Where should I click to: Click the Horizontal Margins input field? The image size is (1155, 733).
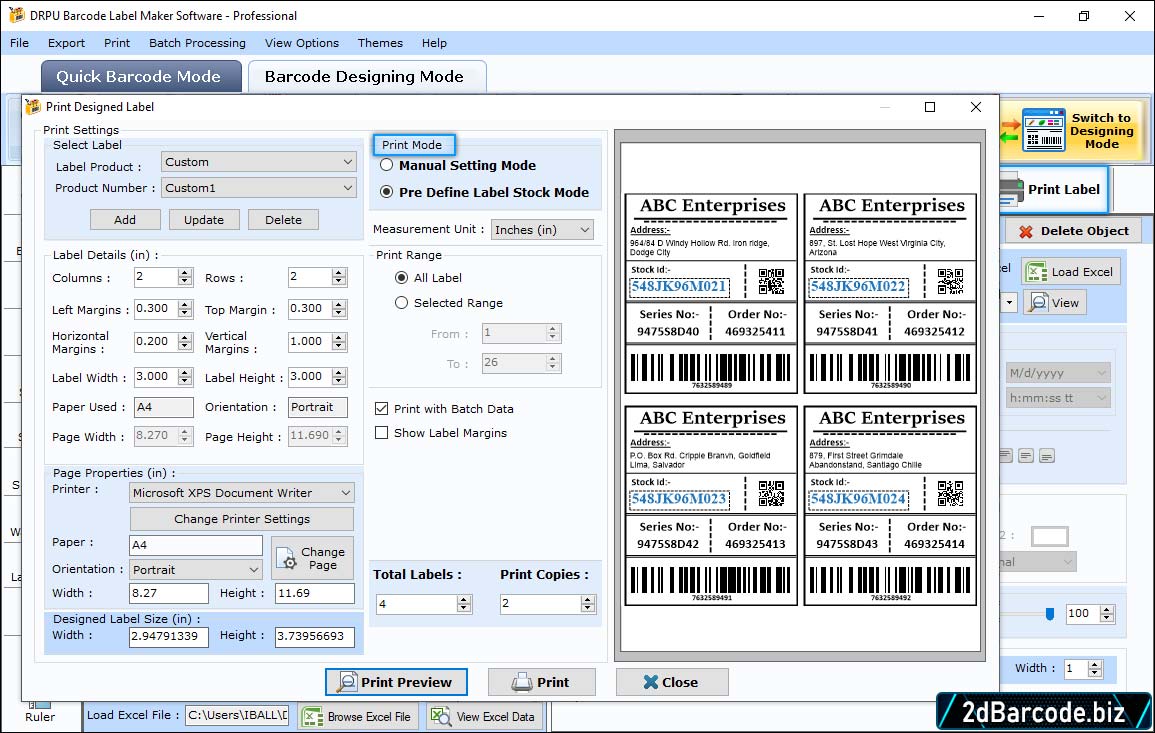click(156, 342)
